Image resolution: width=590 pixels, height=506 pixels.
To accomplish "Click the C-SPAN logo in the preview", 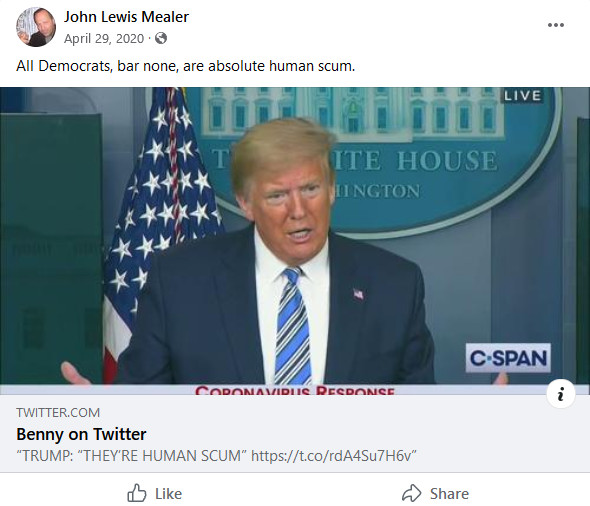I will 508,358.
